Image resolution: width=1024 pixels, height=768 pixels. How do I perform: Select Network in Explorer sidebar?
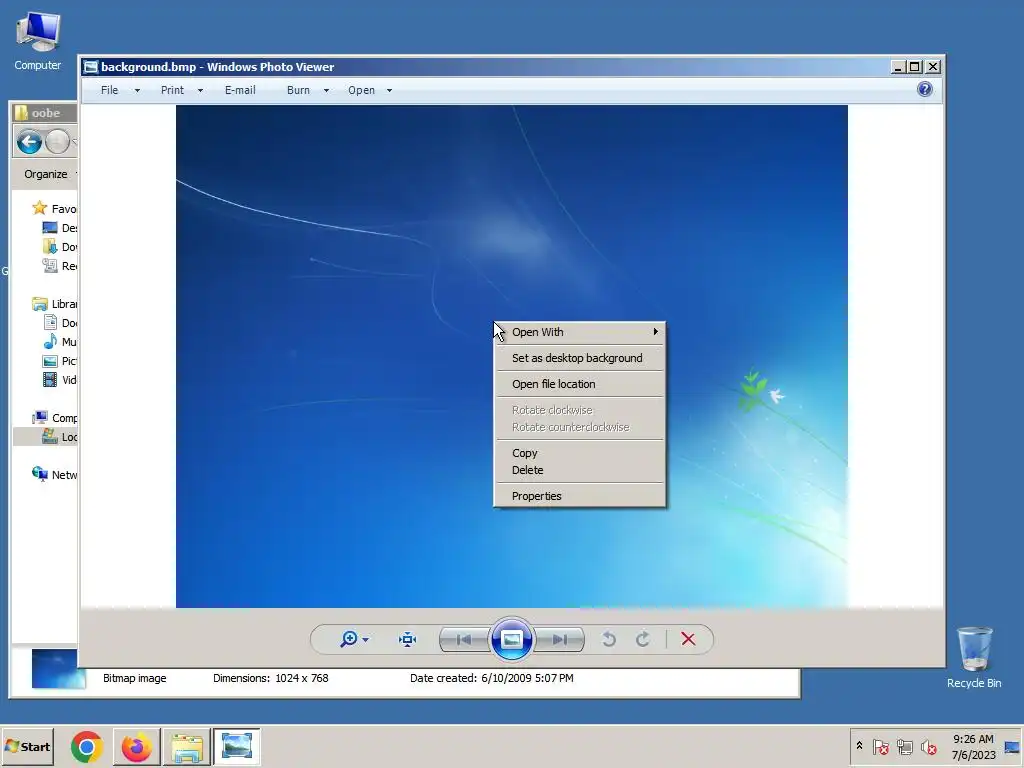coord(40,474)
